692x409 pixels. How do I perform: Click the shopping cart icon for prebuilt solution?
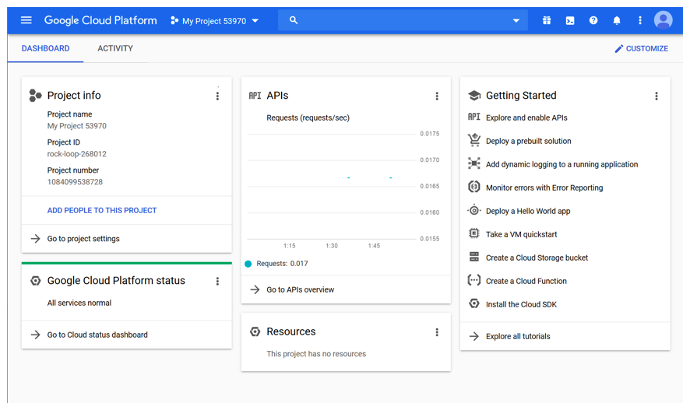pyautogui.click(x=474, y=140)
